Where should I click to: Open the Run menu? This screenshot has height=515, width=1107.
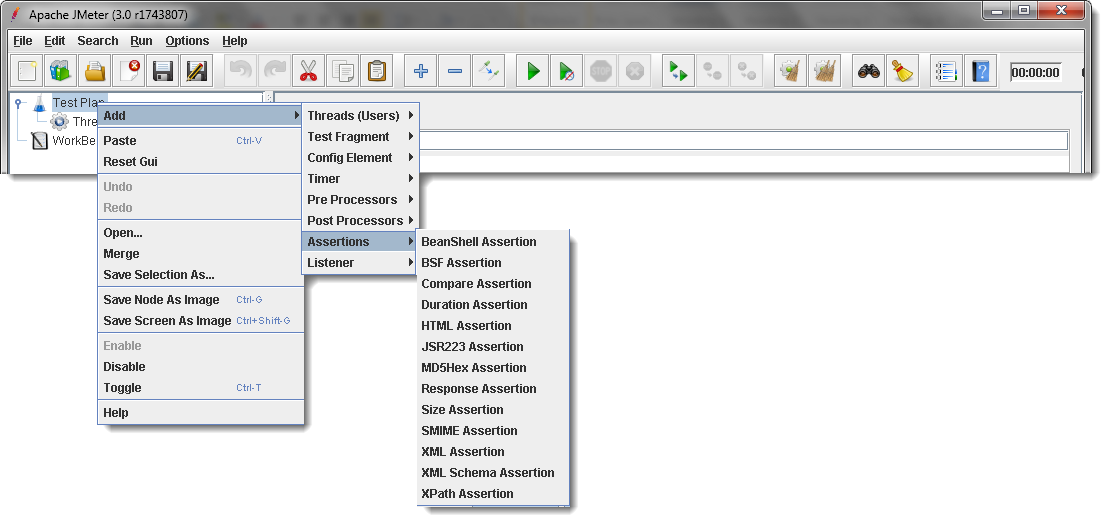pyautogui.click(x=143, y=41)
